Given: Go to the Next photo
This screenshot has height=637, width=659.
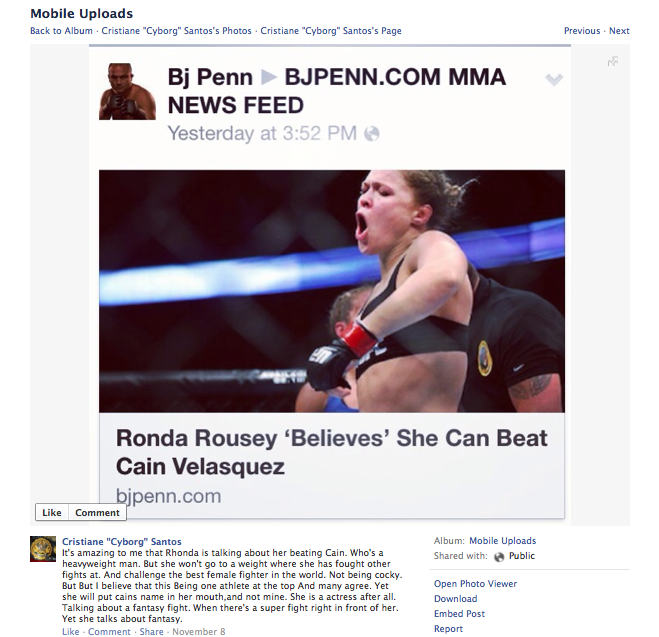Looking at the screenshot, I should click(619, 31).
